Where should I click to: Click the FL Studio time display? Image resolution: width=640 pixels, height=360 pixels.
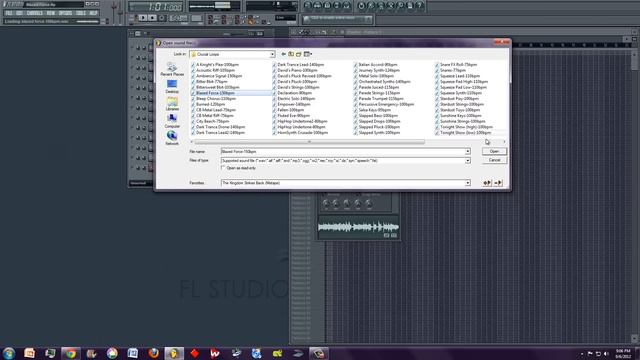156,7
